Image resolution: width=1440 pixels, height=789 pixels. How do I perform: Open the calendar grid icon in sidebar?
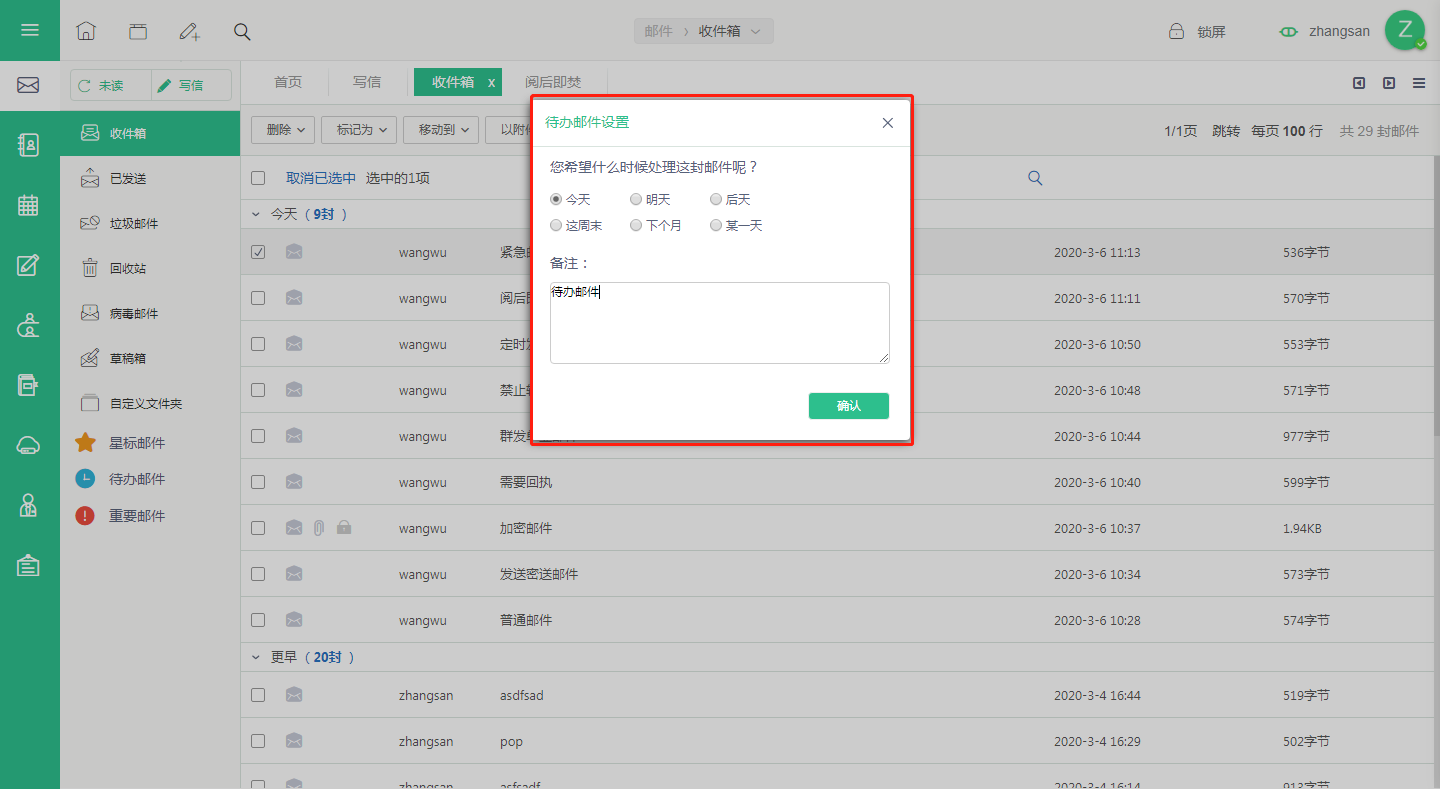pyautogui.click(x=28, y=205)
